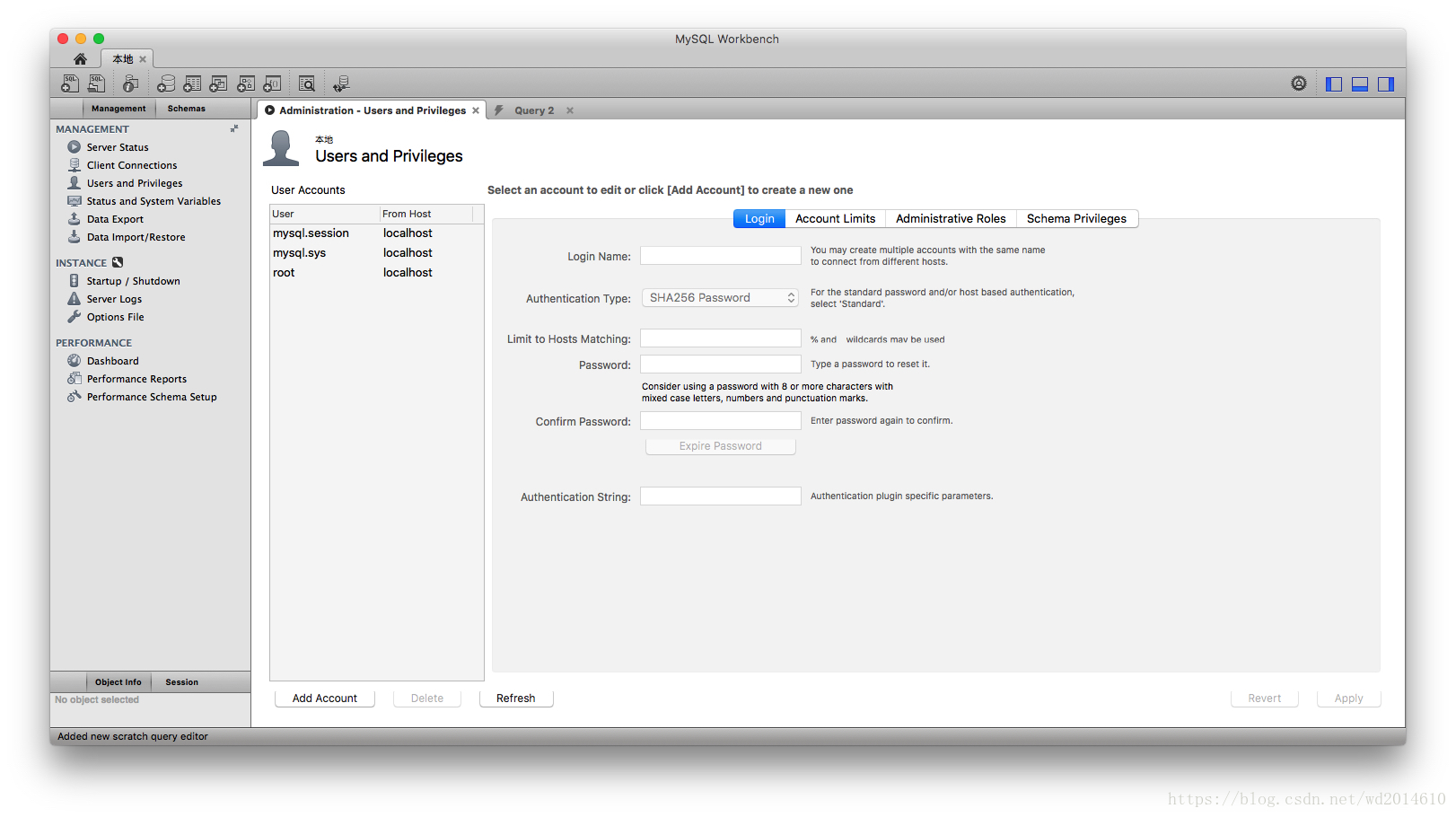
Task: Open the object inspector info icon
Action: (131, 83)
